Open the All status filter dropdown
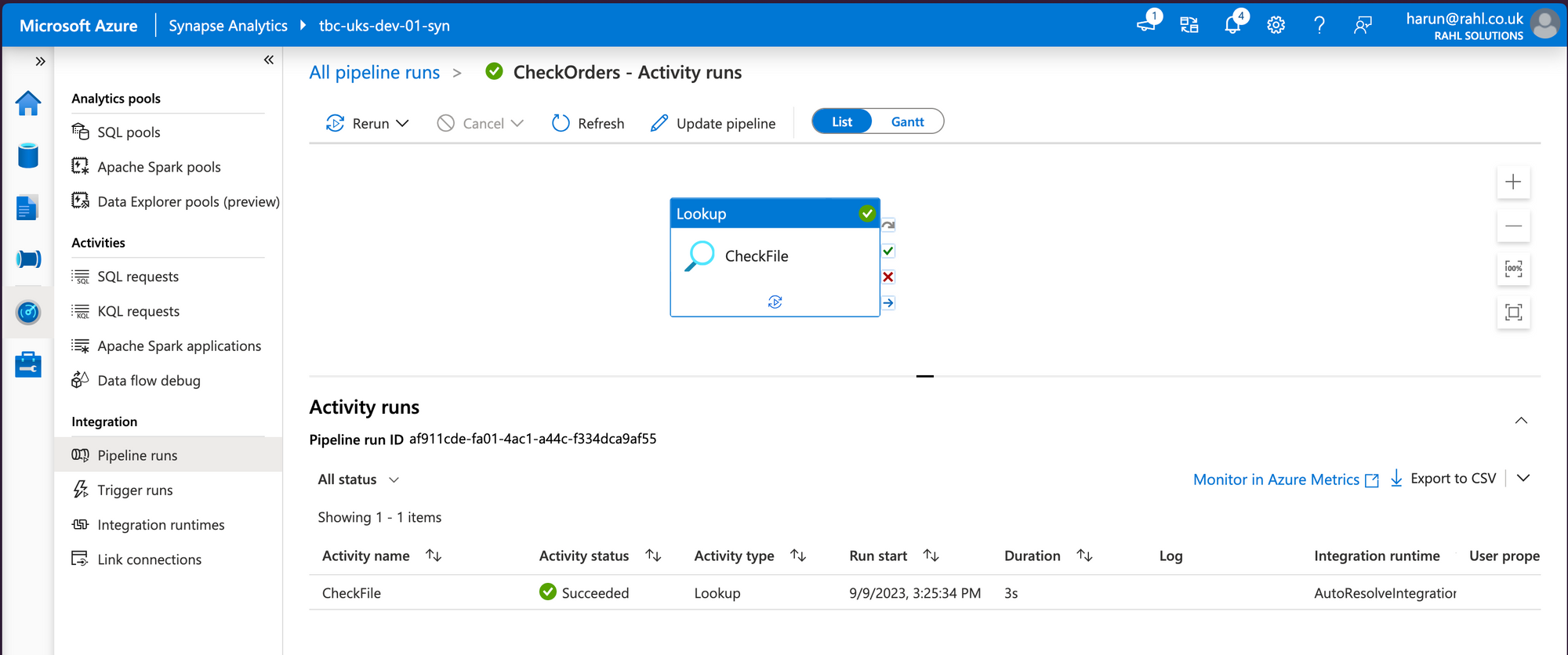 coord(358,479)
